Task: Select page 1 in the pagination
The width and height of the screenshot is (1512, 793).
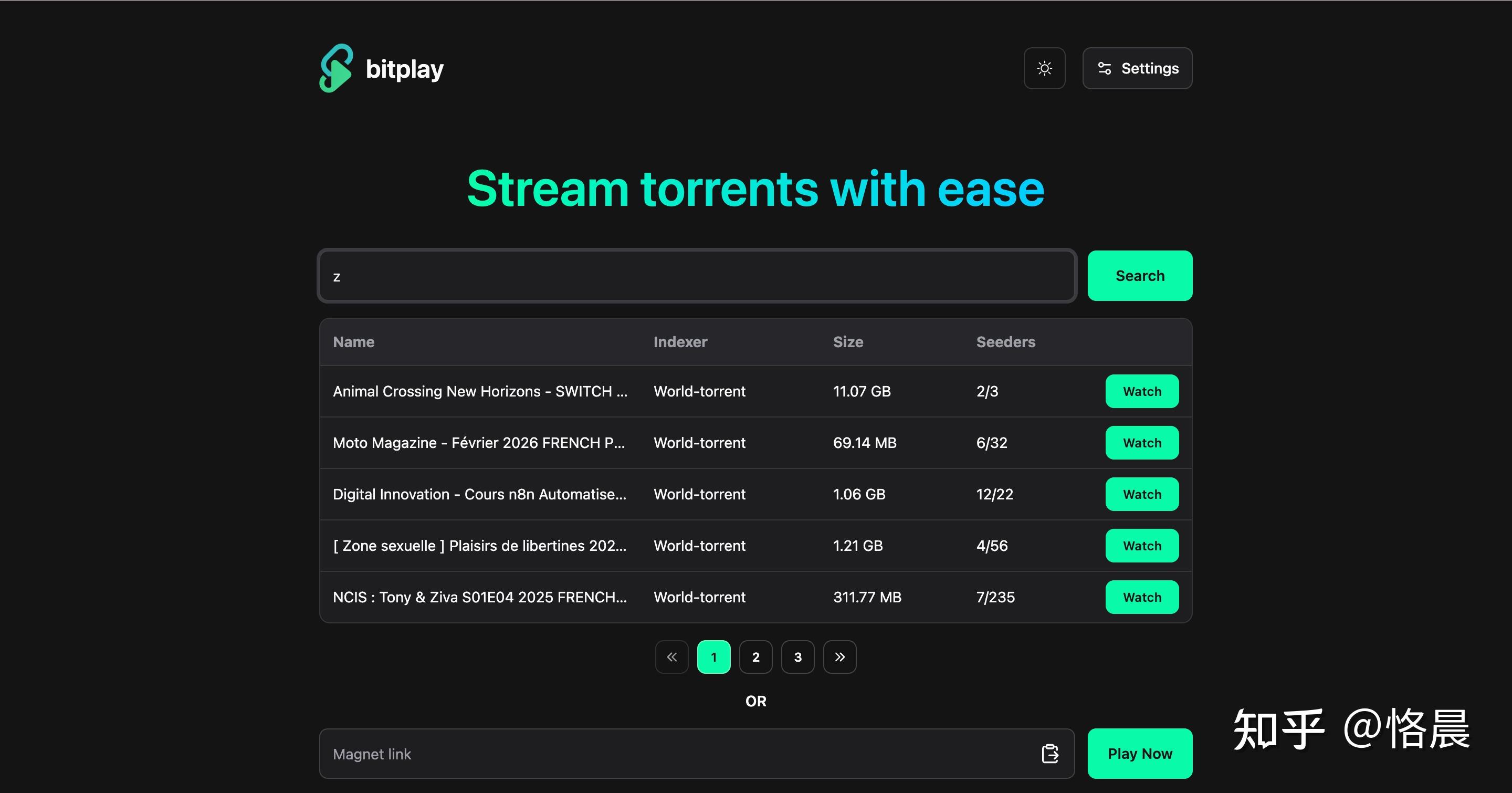Action: tap(714, 657)
